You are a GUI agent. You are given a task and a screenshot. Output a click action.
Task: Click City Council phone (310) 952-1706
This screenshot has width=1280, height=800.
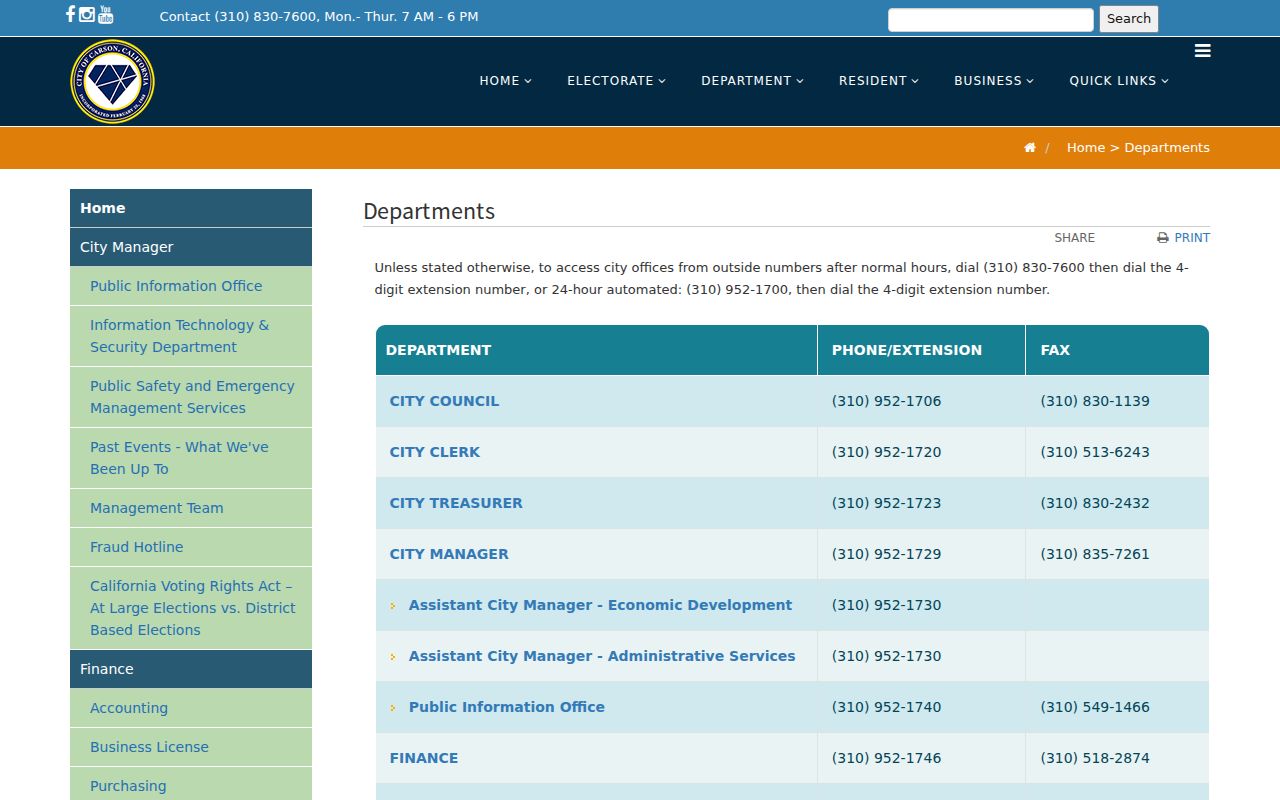886,401
